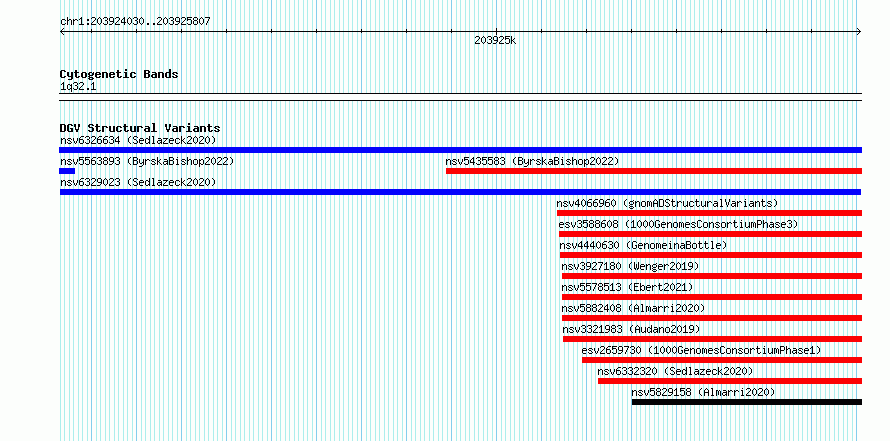This screenshot has width=890, height=441.
Task: Select the red bar under nsv5578513
Action: pyautogui.click(x=712, y=297)
